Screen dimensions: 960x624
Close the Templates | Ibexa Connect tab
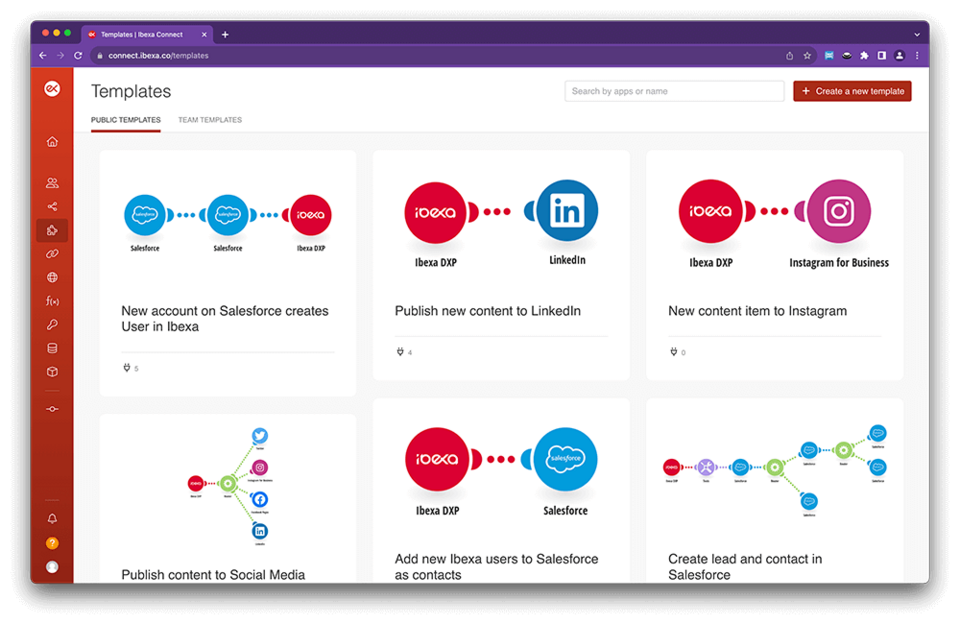[204, 34]
